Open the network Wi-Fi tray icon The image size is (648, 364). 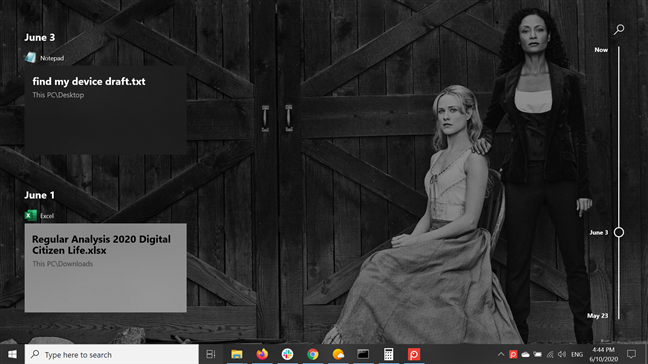point(550,354)
